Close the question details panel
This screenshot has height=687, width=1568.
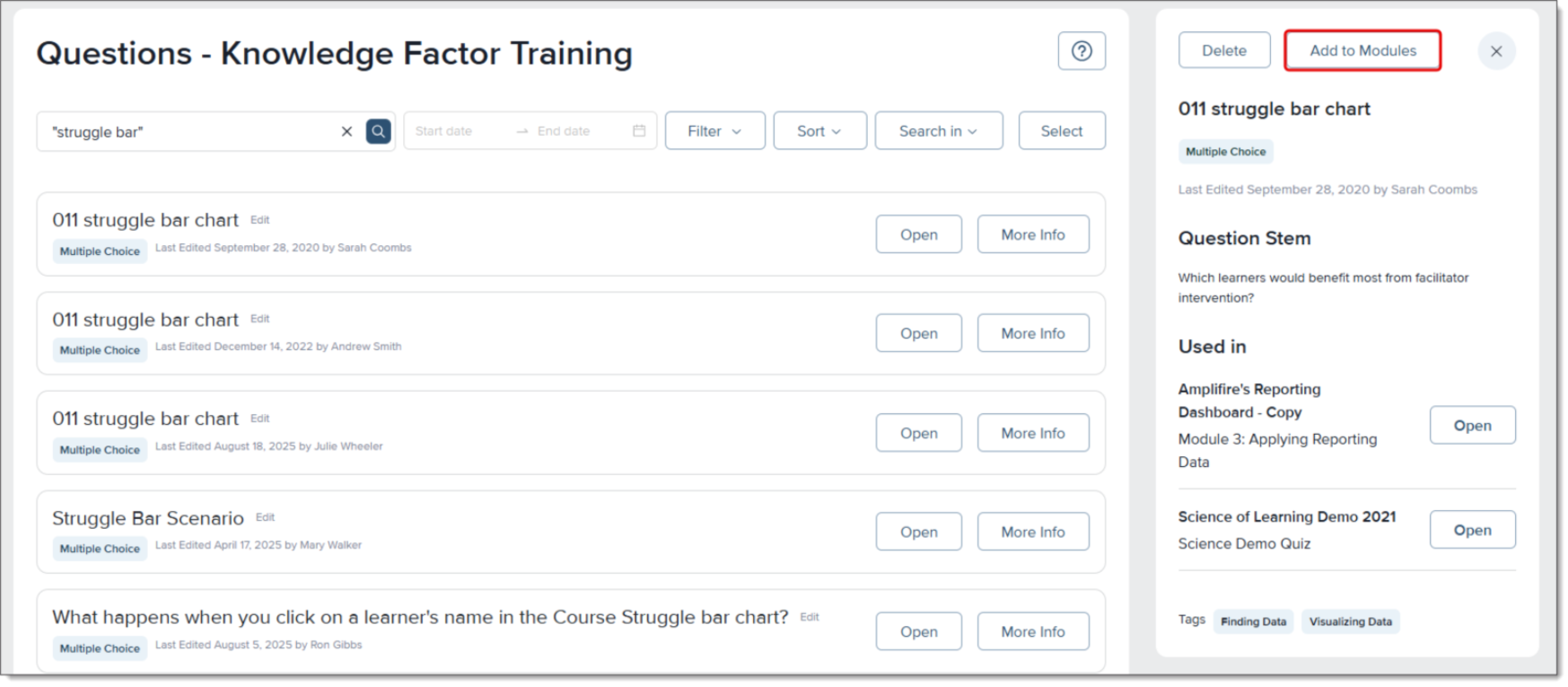(1496, 51)
